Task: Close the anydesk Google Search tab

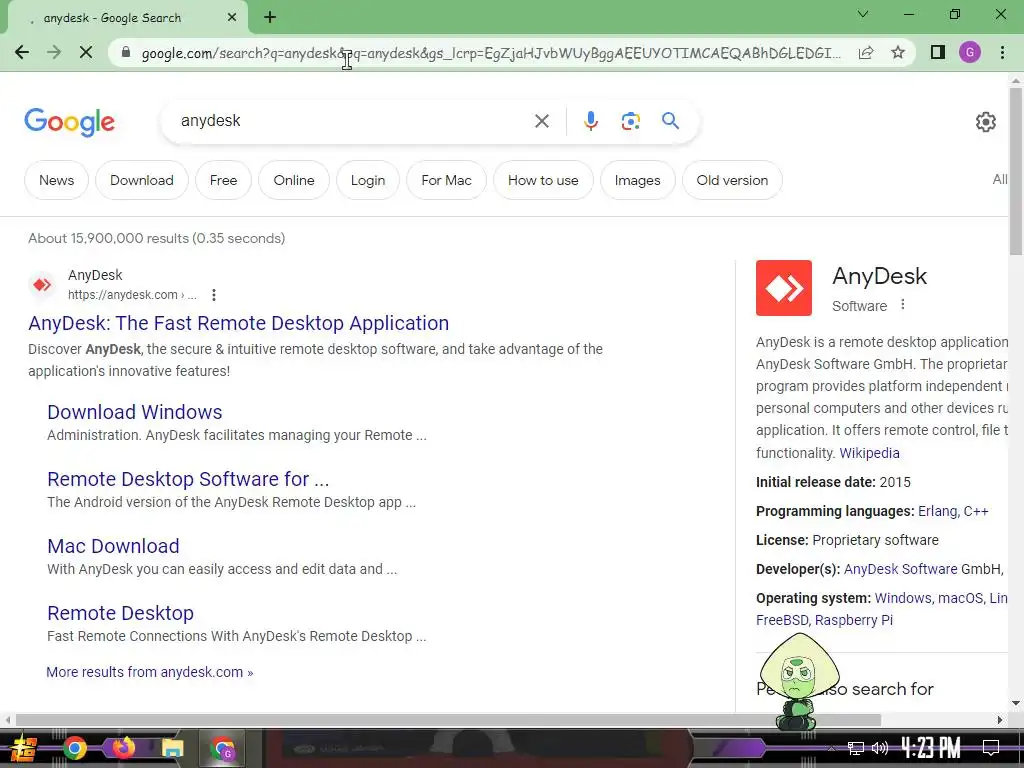Action: pos(232,18)
